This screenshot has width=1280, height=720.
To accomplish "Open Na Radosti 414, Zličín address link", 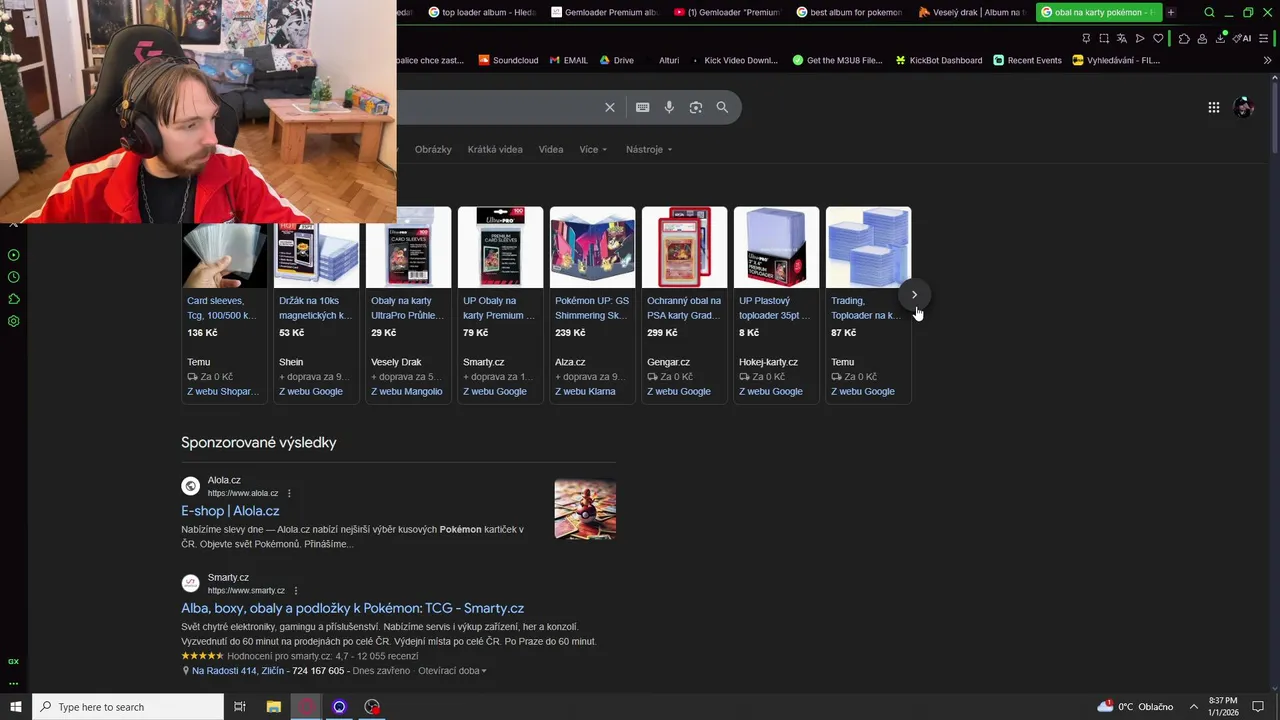I will point(238,671).
